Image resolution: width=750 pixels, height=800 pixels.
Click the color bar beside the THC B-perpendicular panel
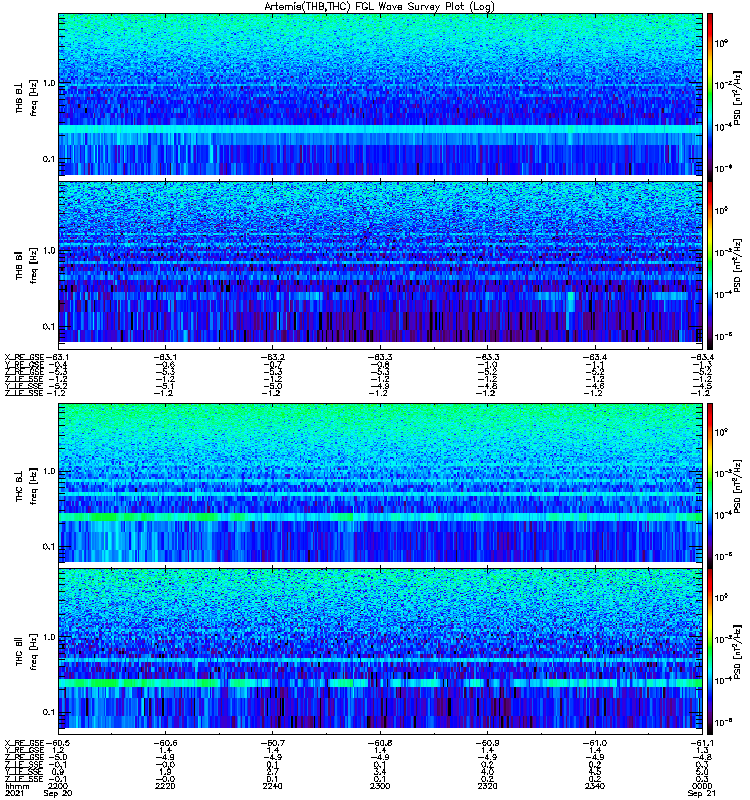coord(710,486)
